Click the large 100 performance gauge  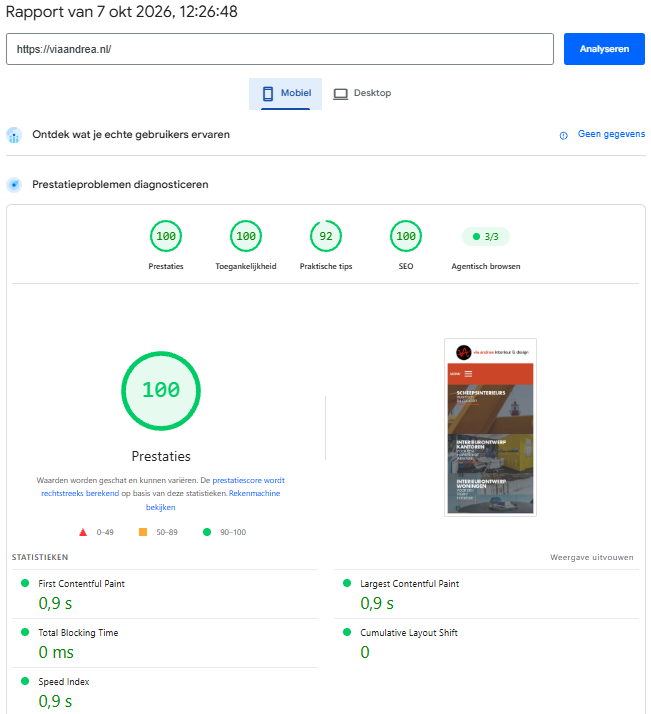click(x=161, y=391)
